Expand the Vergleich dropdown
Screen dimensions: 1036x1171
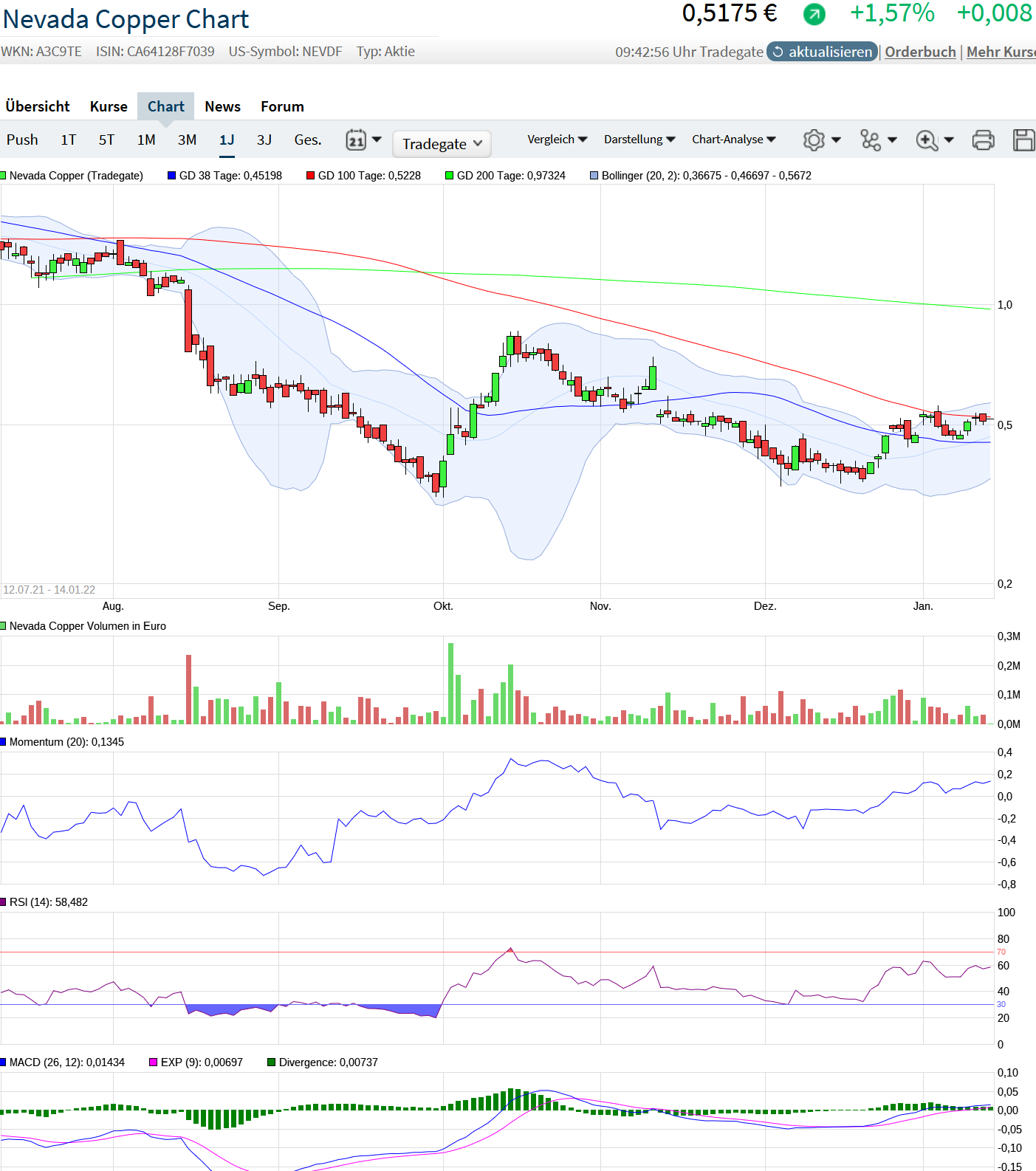point(558,139)
